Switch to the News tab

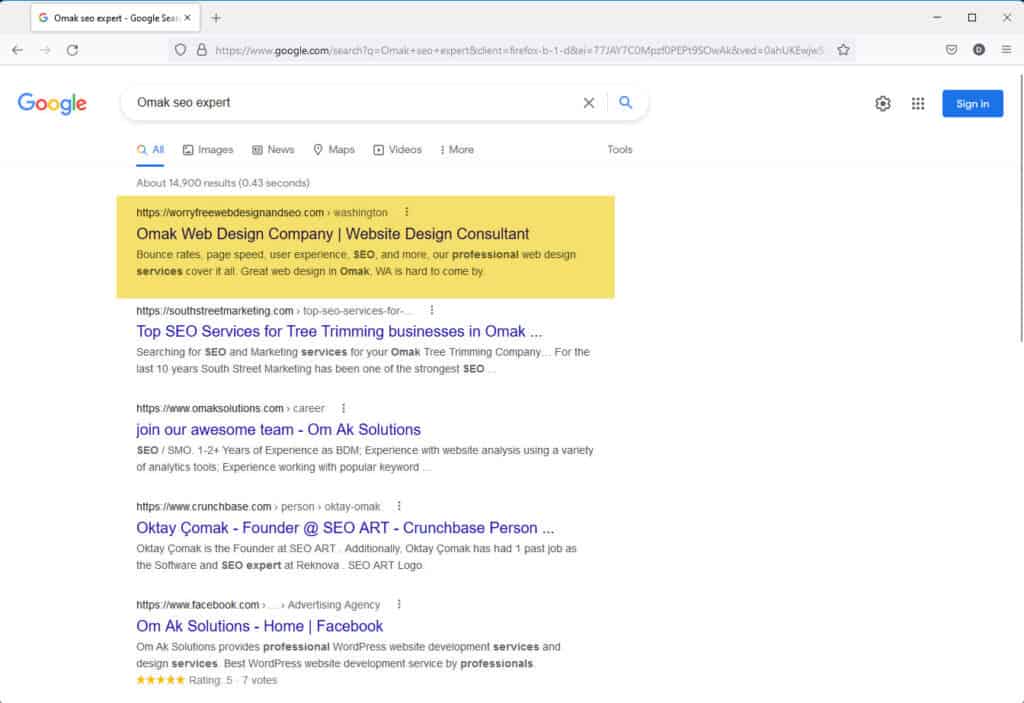[x=273, y=150]
